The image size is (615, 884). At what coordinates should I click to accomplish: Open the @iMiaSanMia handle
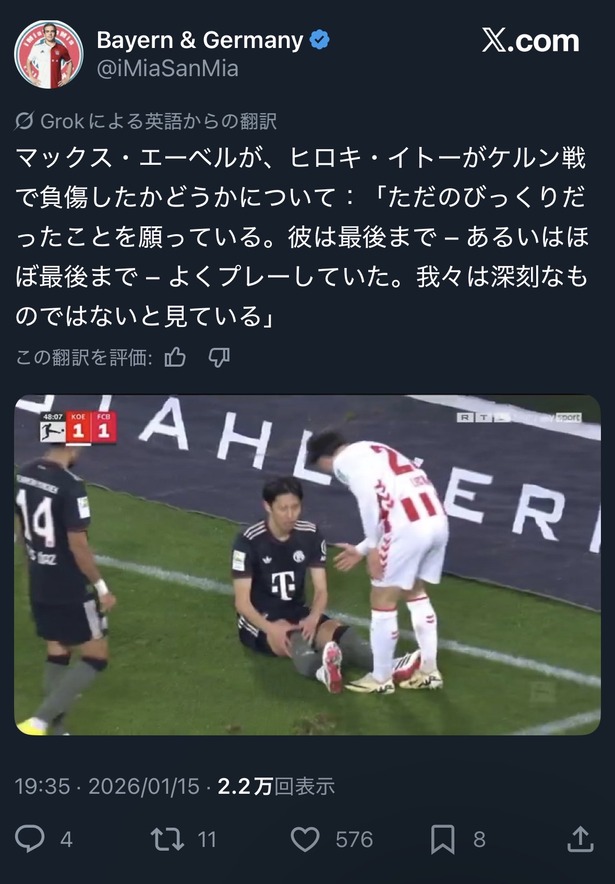(167, 69)
